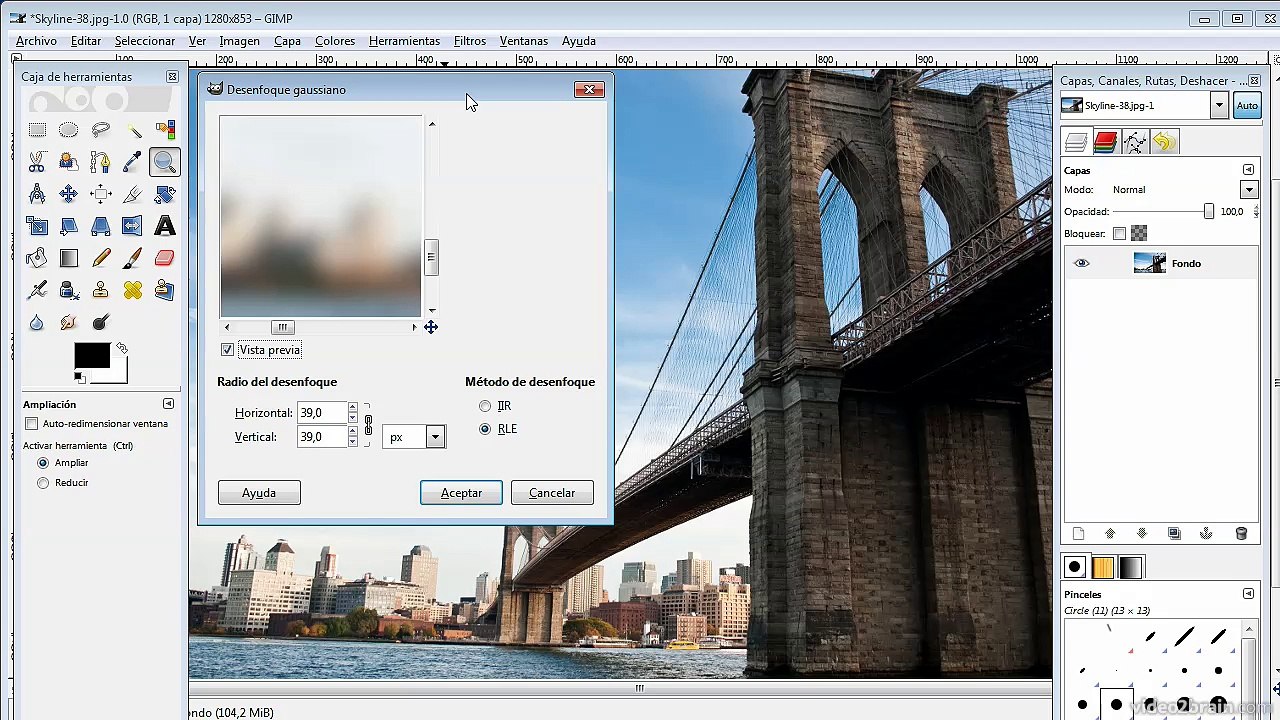Image resolution: width=1280 pixels, height=720 pixels.
Task: Hide the Fondo layer via eye icon
Action: point(1081,264)
